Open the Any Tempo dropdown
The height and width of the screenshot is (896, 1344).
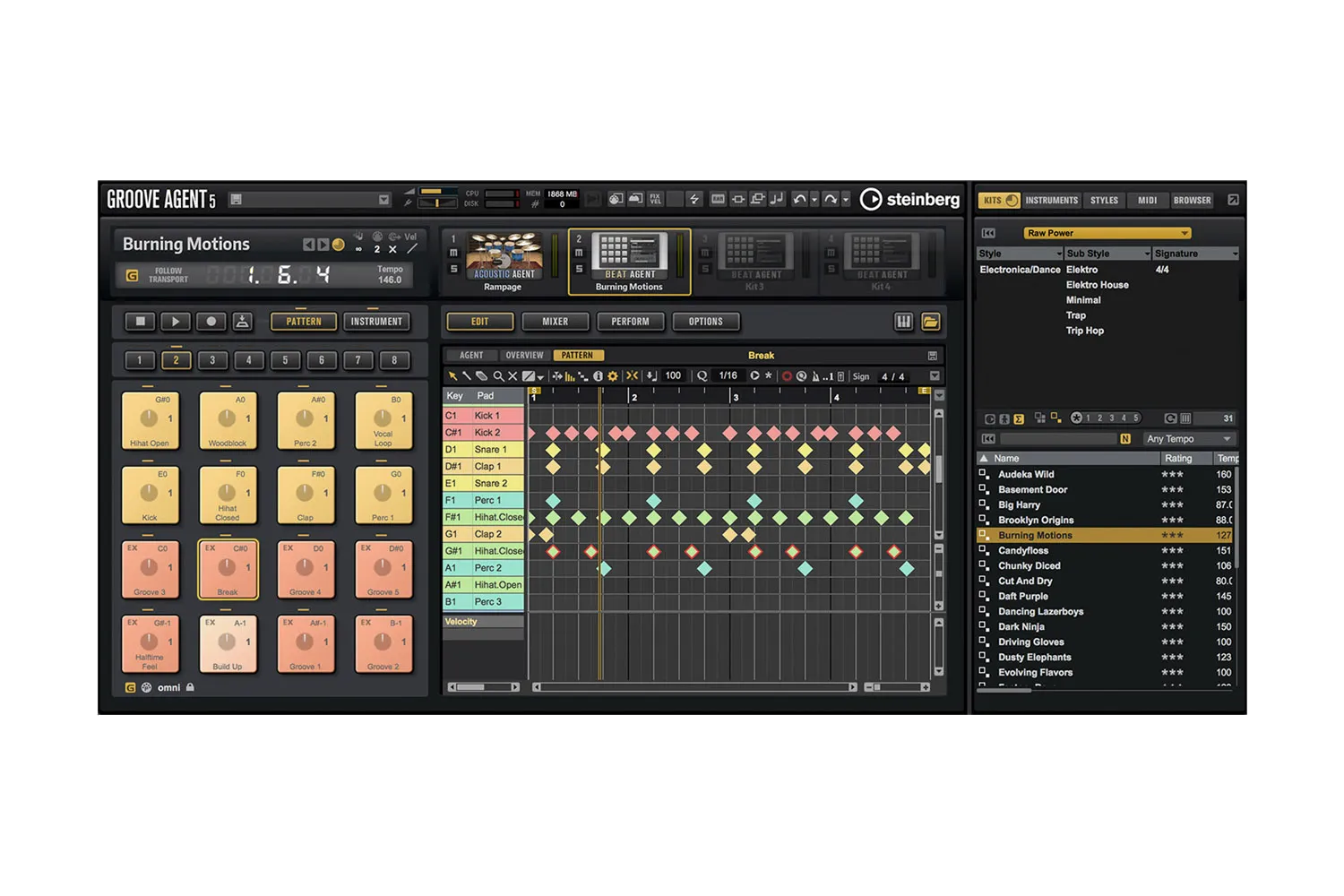(x=1190, y=439)
